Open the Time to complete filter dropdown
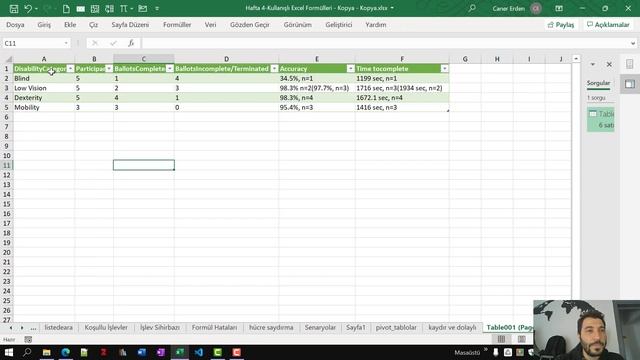The height and width of the screenshot is (360, 640). [x=444, y=69]
